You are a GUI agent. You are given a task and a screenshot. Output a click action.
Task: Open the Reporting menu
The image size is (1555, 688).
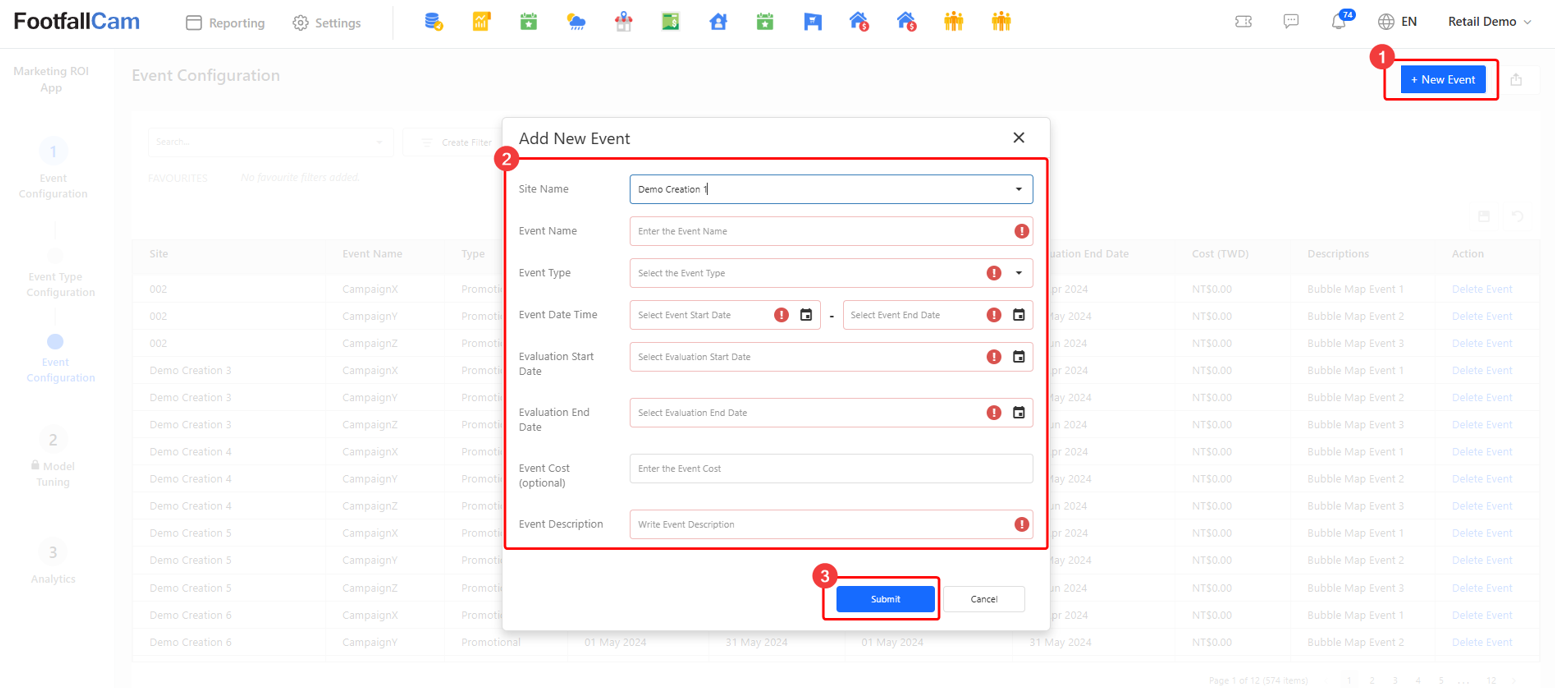point(225,23)
